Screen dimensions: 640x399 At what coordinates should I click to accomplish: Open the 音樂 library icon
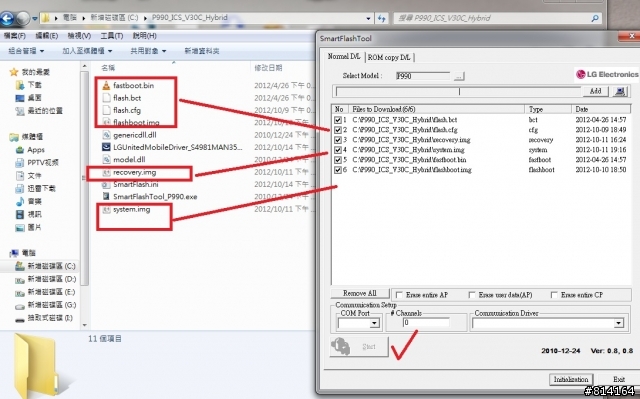point(20,202)
